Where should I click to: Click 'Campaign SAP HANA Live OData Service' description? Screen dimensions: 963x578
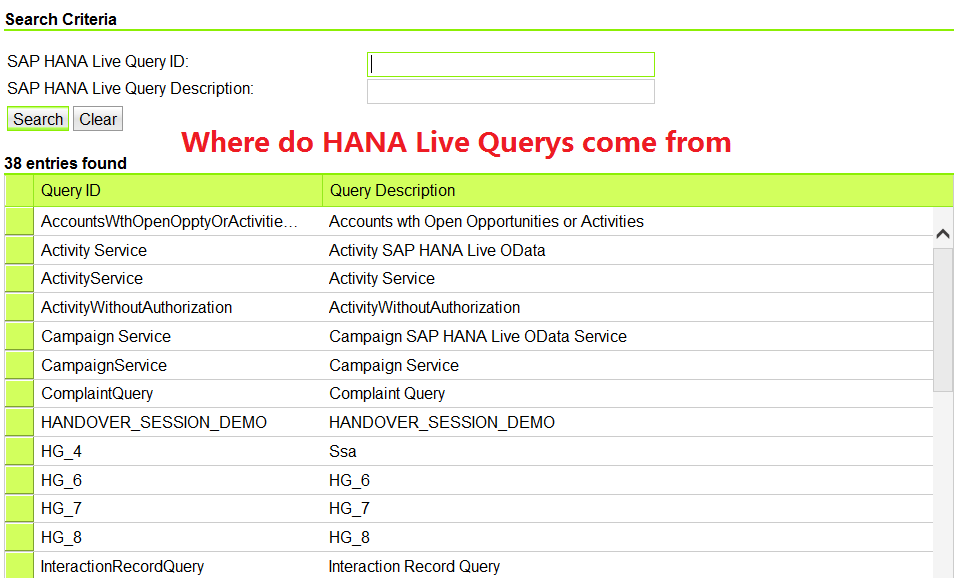point(478,336)
